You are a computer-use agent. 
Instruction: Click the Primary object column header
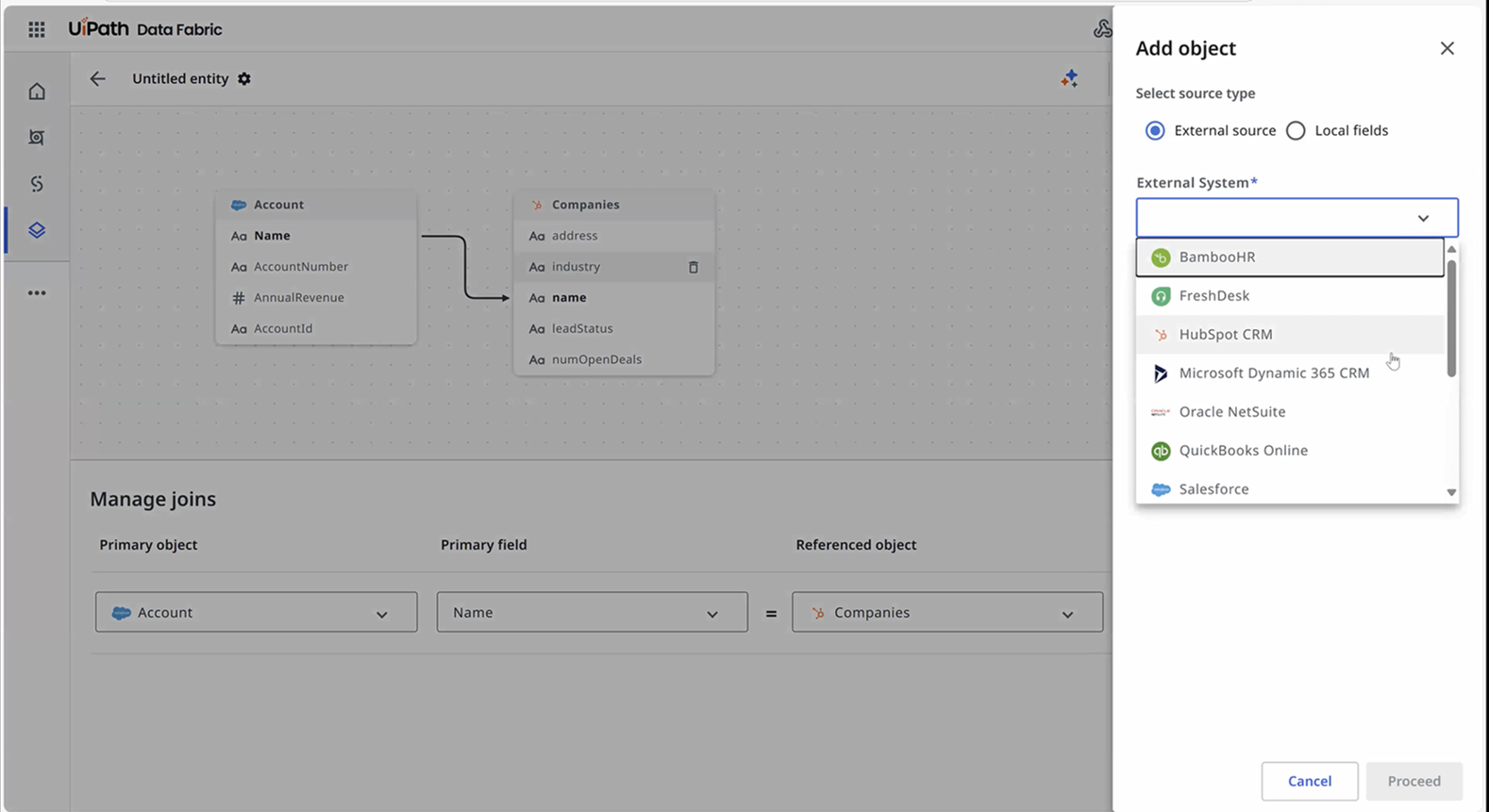[x=148, y=545]
